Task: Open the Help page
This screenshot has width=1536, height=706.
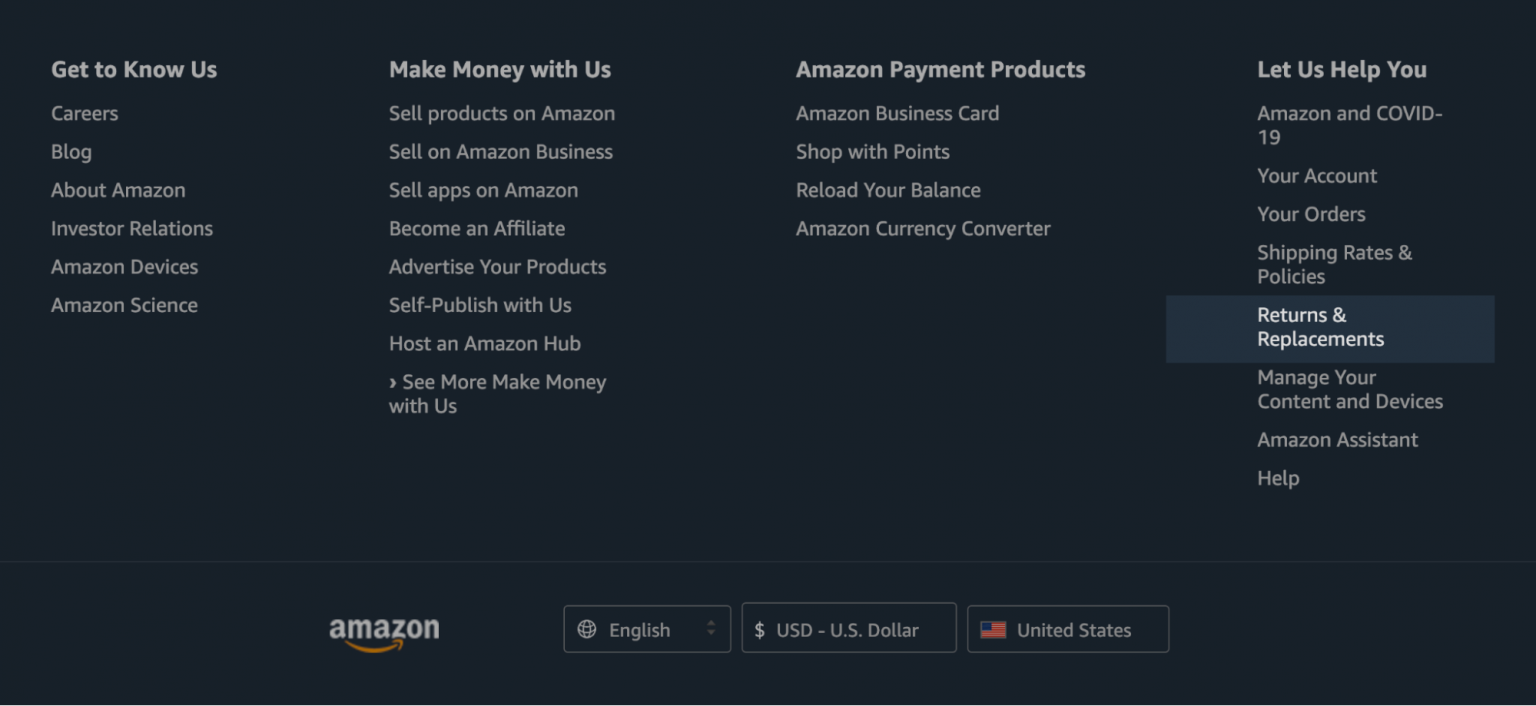Action: pyautogui.click(x=1278, y=478)
